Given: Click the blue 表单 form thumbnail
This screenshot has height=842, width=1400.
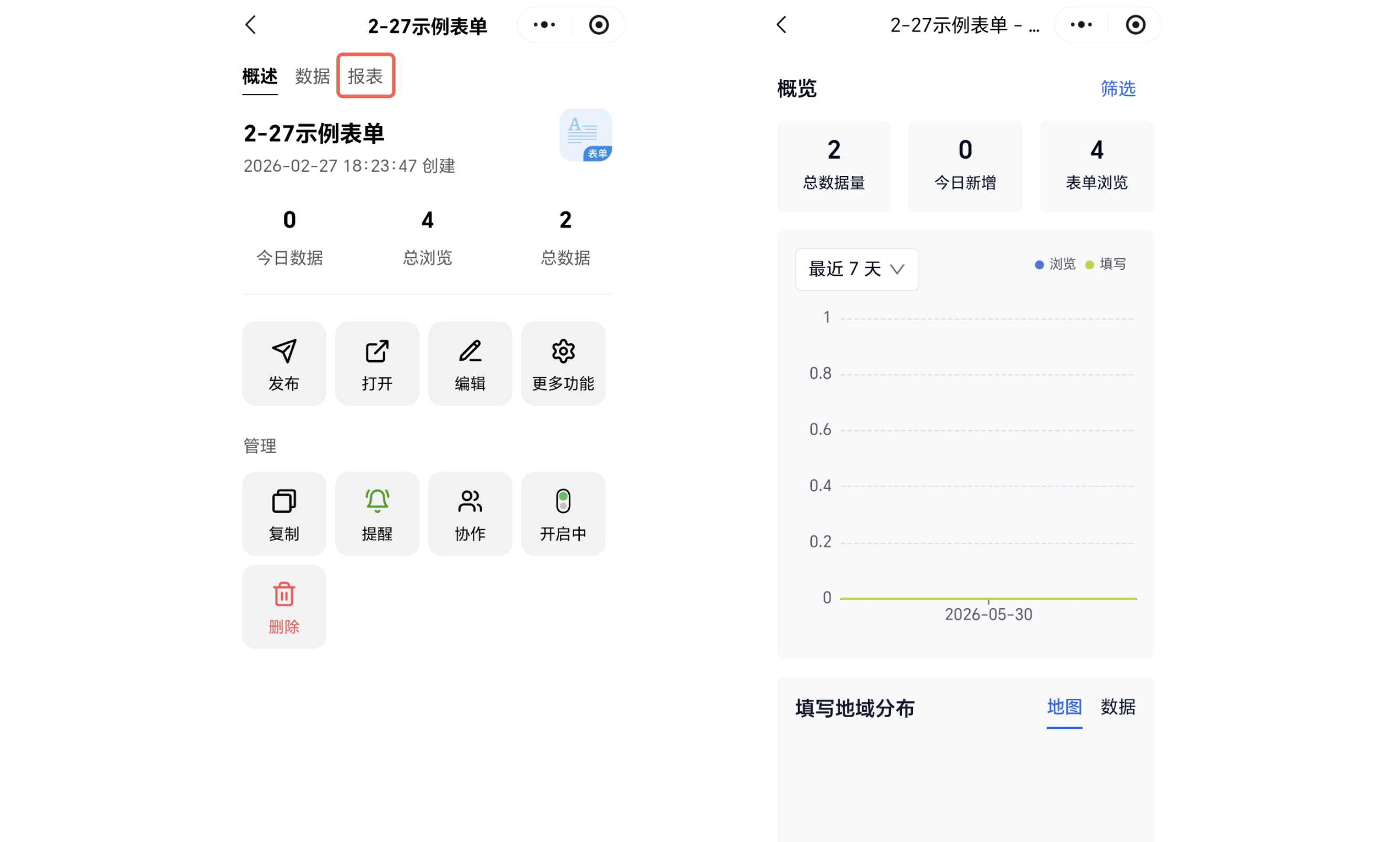Looking at the screenshot, I should coord(585,135).
